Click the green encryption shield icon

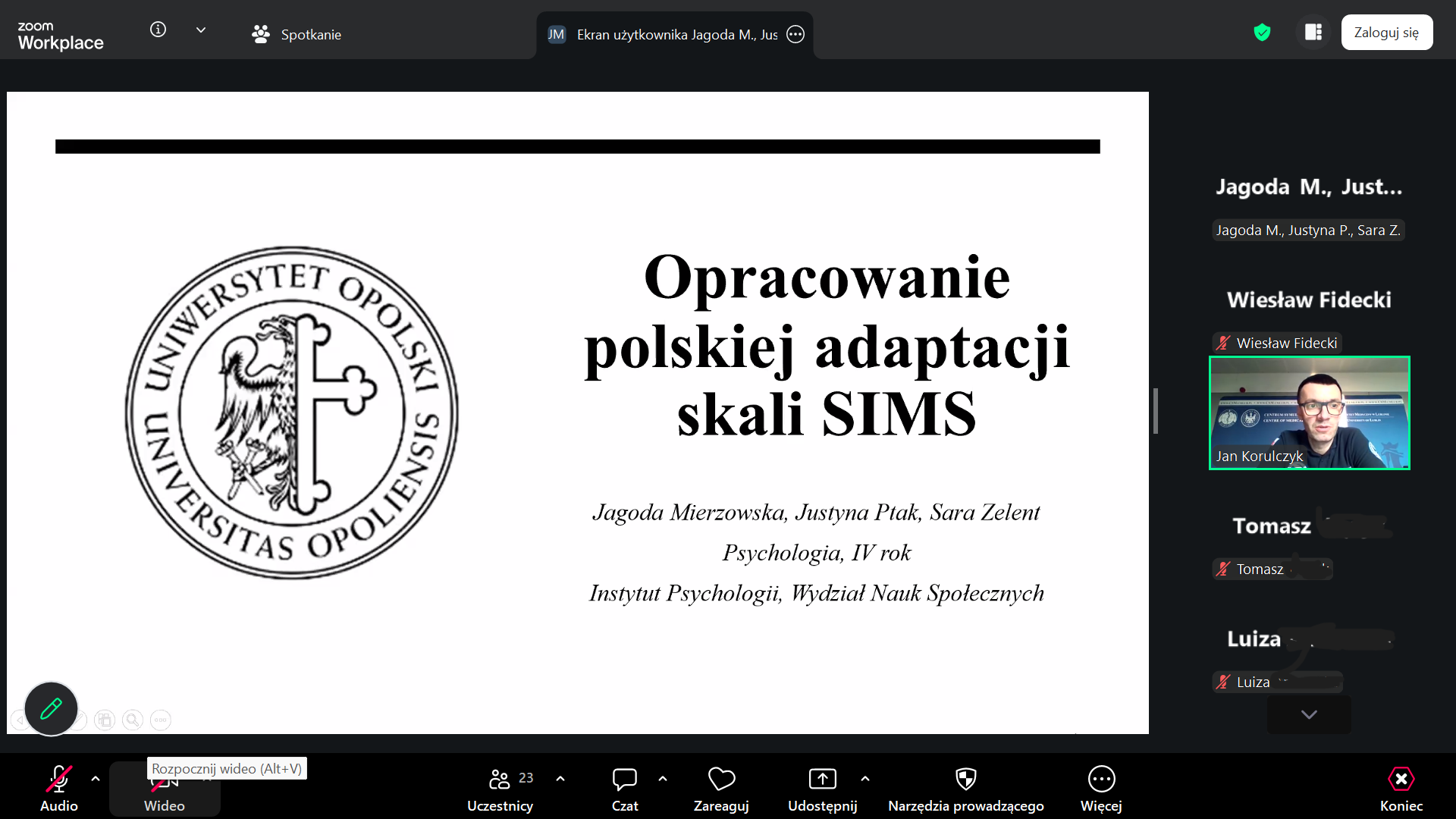(x=1262, y=33)
